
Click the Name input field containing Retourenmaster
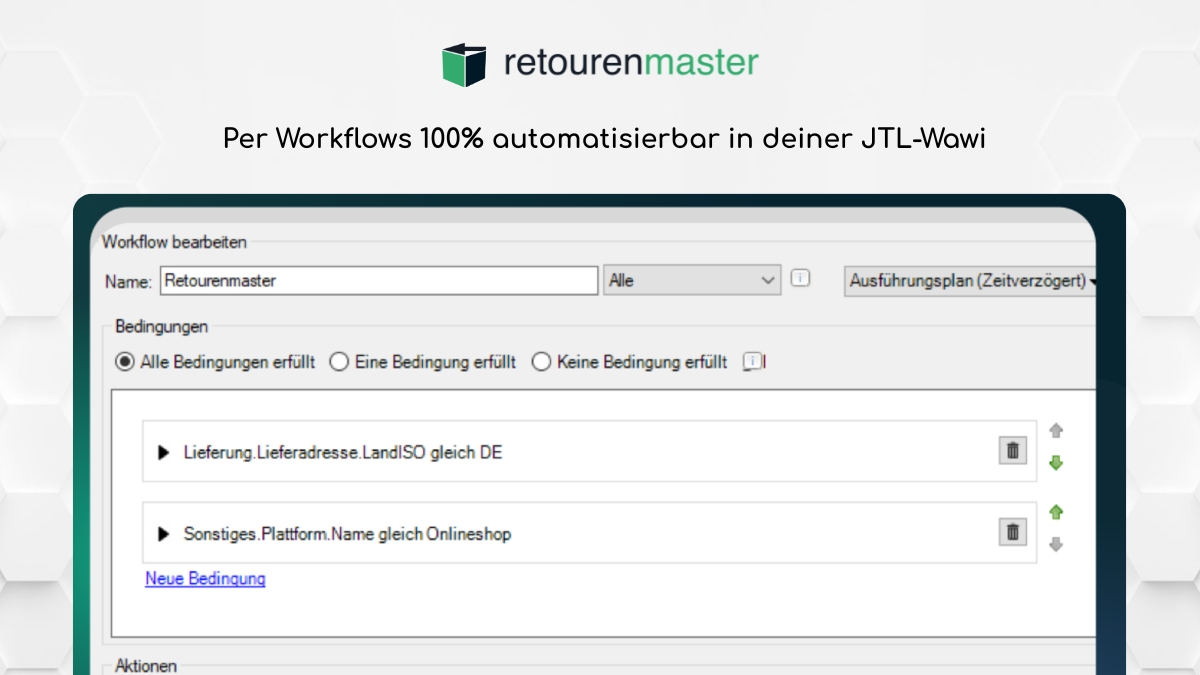pyautogui.click(x=378, y=281)
